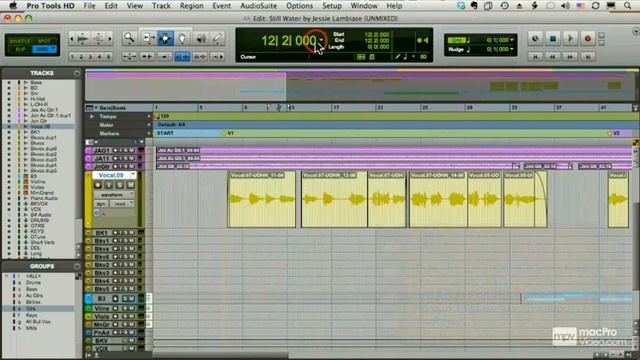Toggle the highlighted blue Link Timeline button
This screenshot has height=360, width=640.
[182, 57]
